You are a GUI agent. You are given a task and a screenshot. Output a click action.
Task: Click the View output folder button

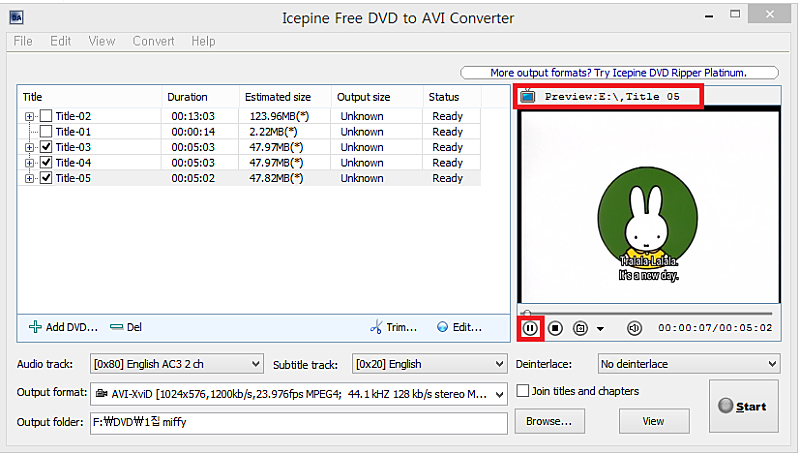click(x=654, y=421)
